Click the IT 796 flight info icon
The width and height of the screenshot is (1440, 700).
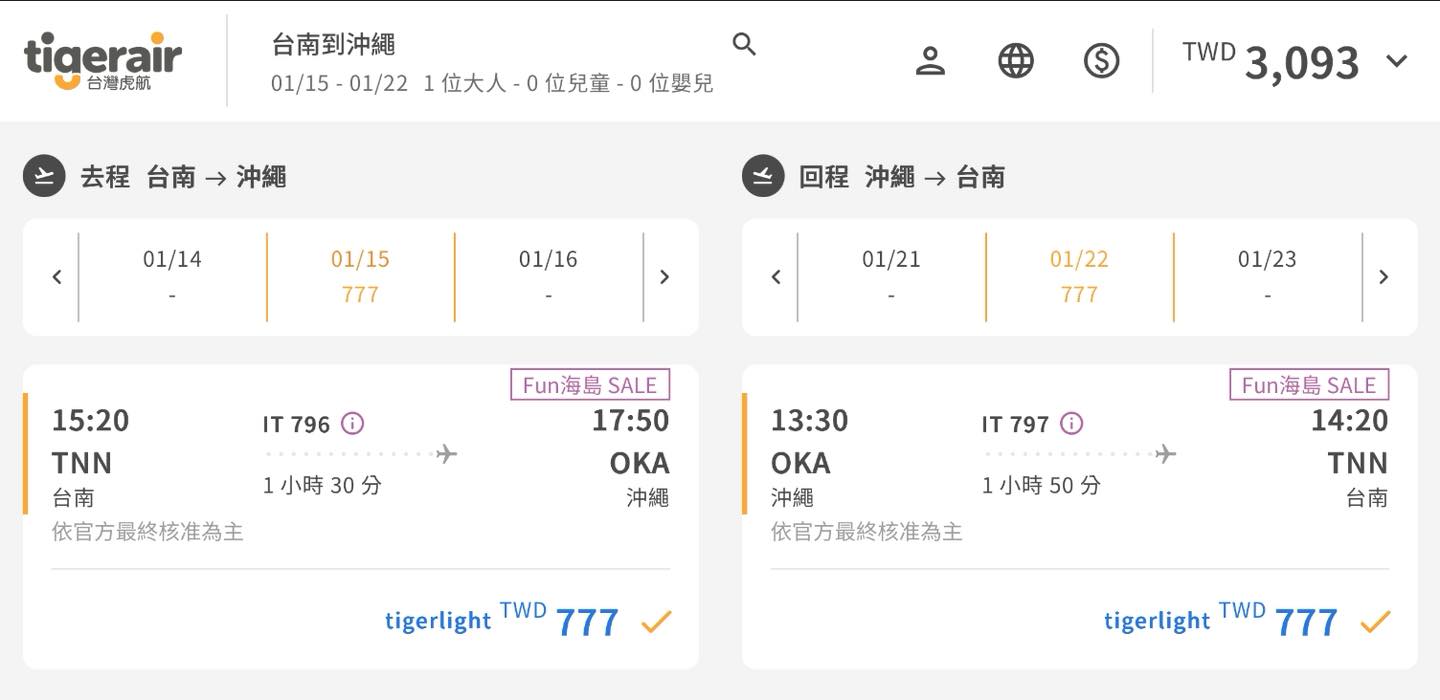(353, 424)
